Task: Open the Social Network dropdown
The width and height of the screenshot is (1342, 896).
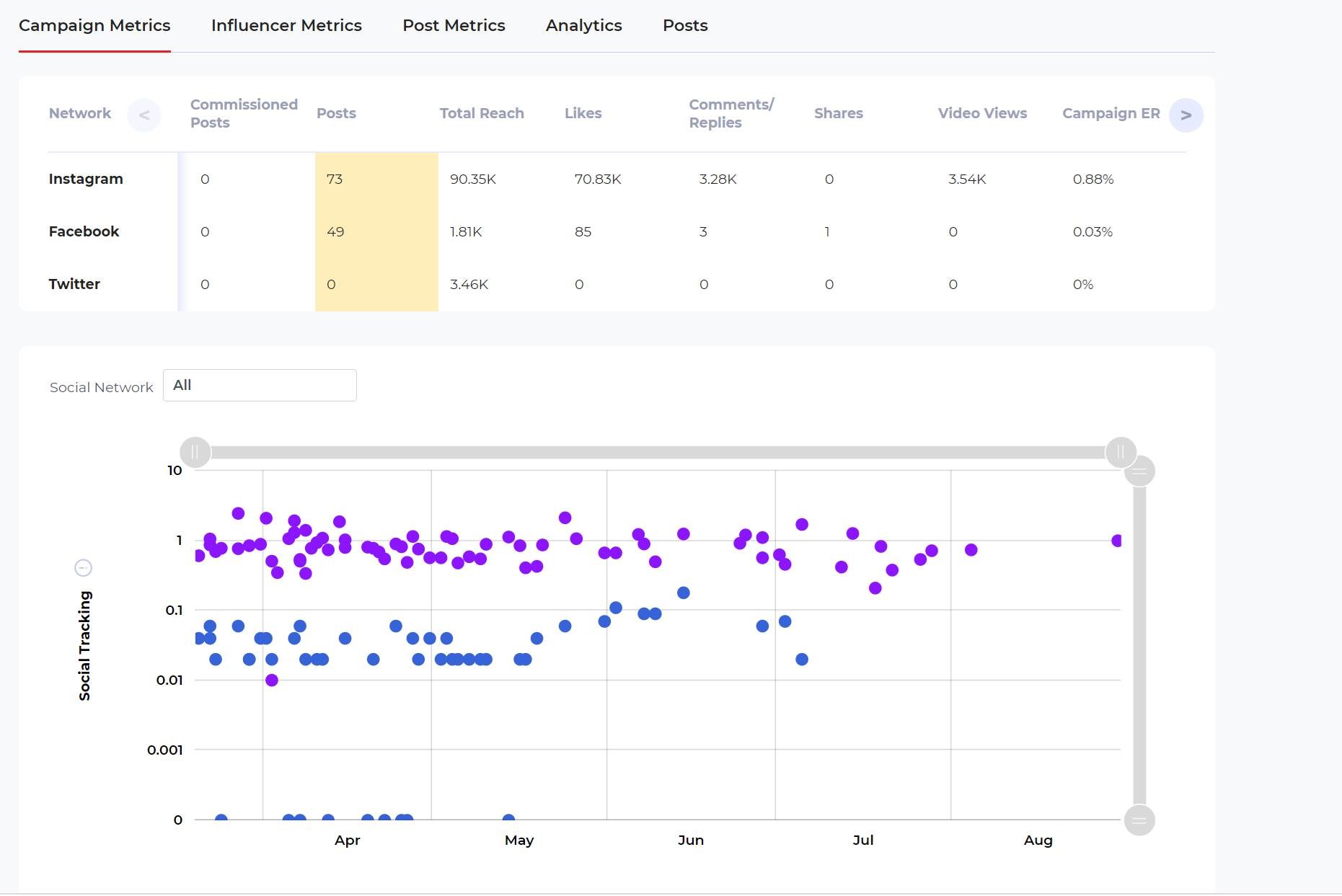Action: point(260,386)
